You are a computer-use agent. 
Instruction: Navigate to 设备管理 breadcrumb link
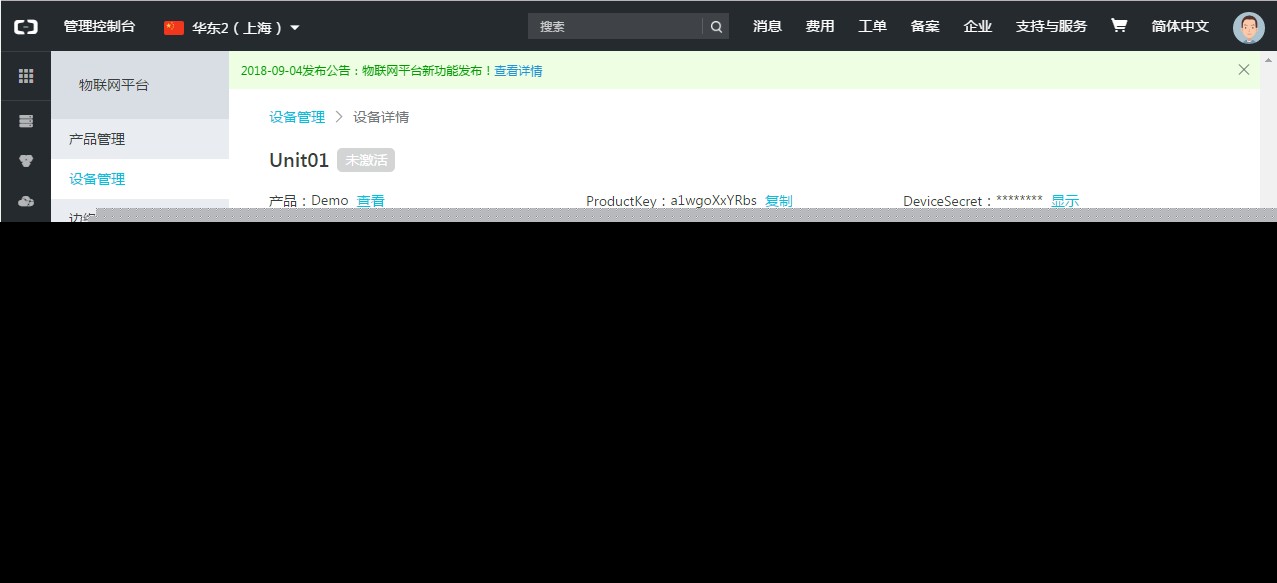point(297,117)
